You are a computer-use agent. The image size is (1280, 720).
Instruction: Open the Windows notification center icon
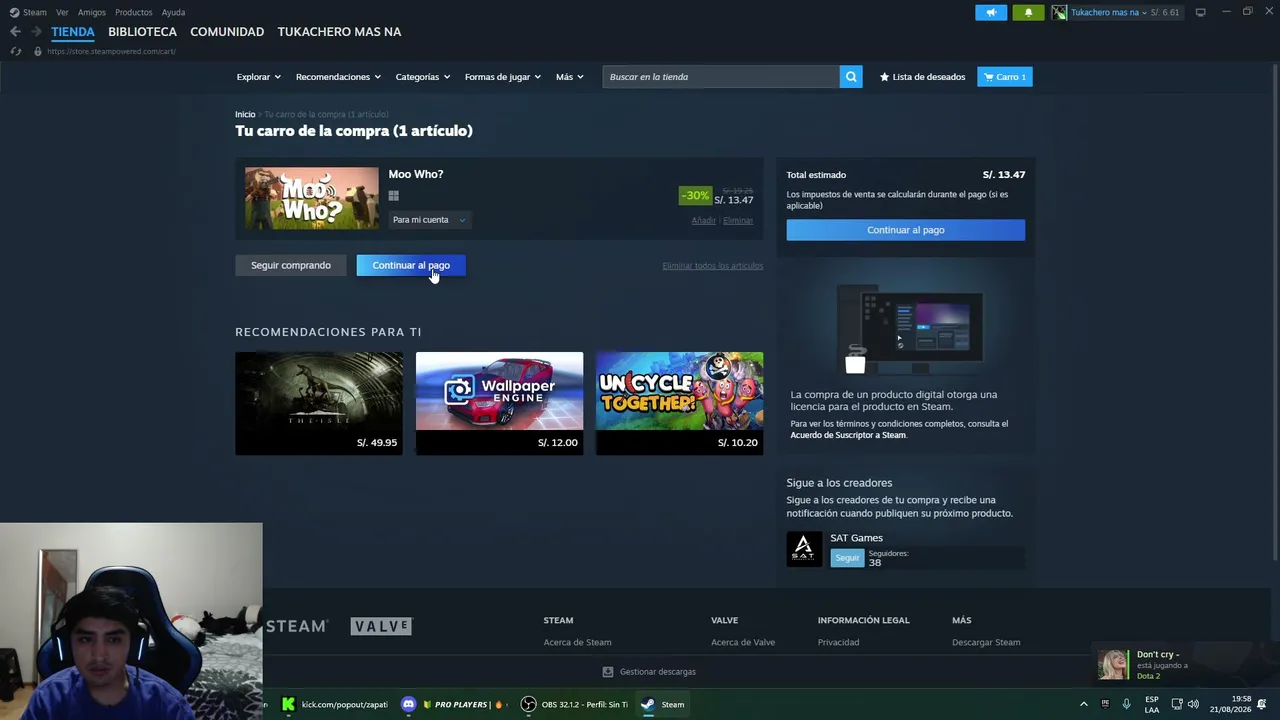1262,704
